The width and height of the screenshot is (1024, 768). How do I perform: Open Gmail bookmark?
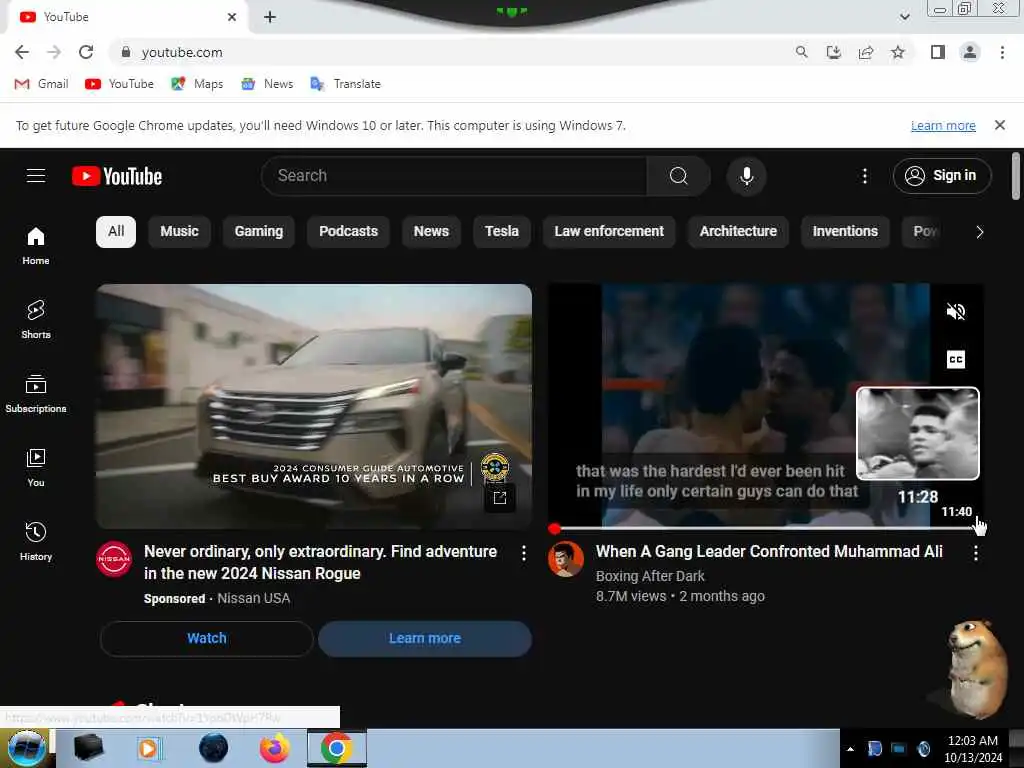click(42, 84)
